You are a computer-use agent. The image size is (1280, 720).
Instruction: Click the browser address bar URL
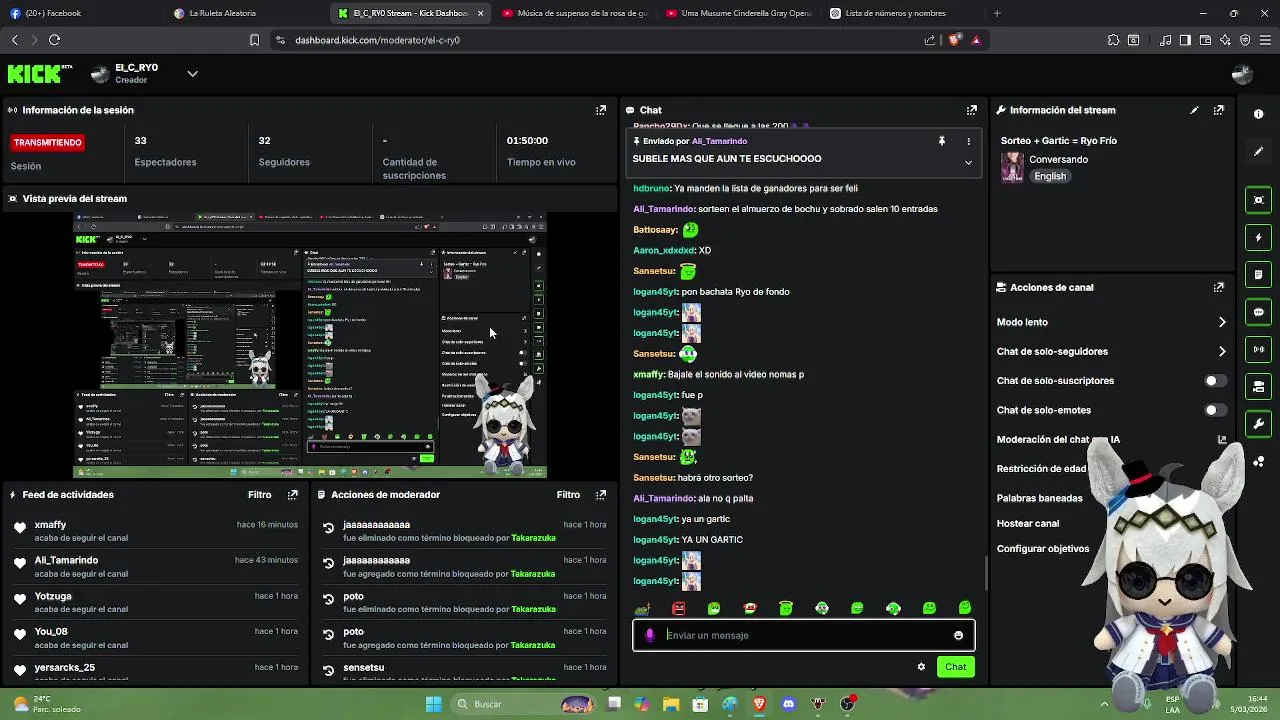coord(377,40)
